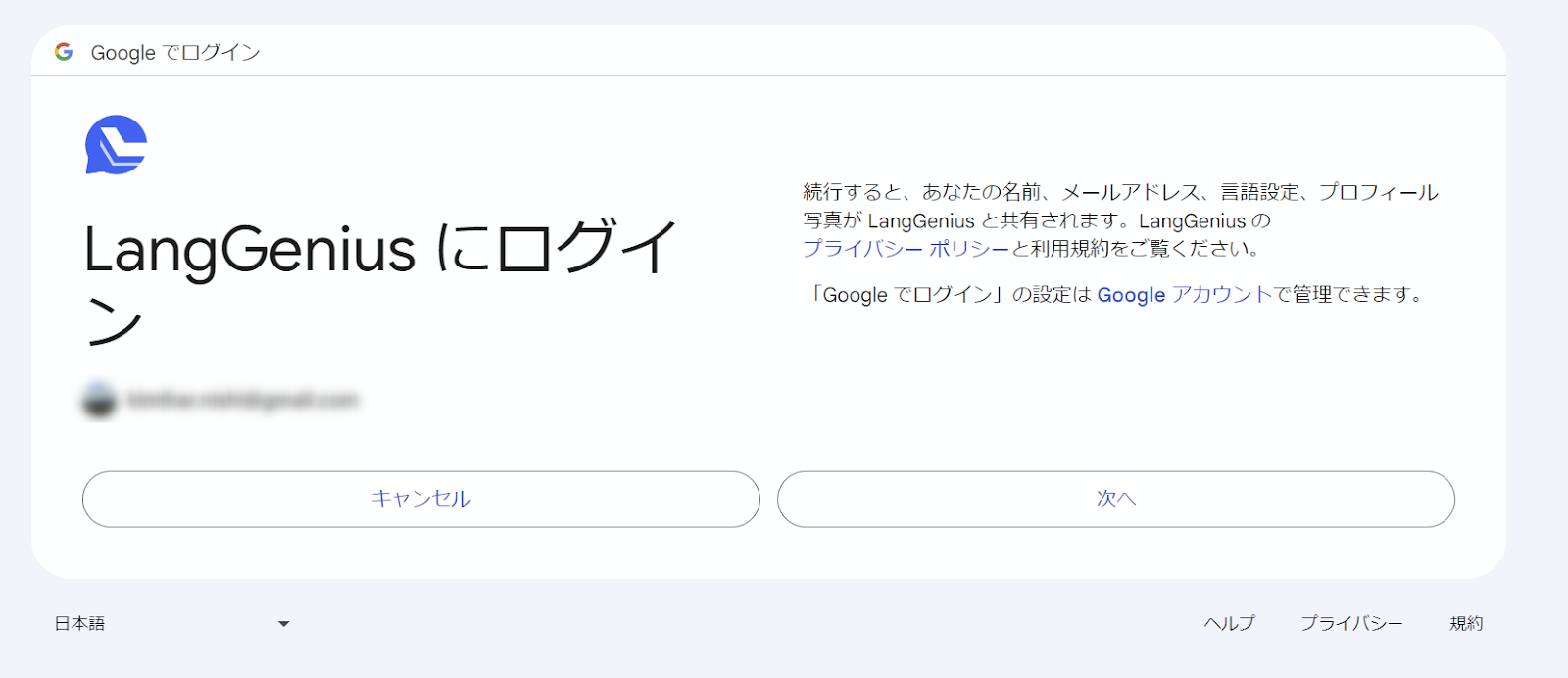Click the 日本語 language label
Screen dimensions: 1568x678
pos(79,623)
